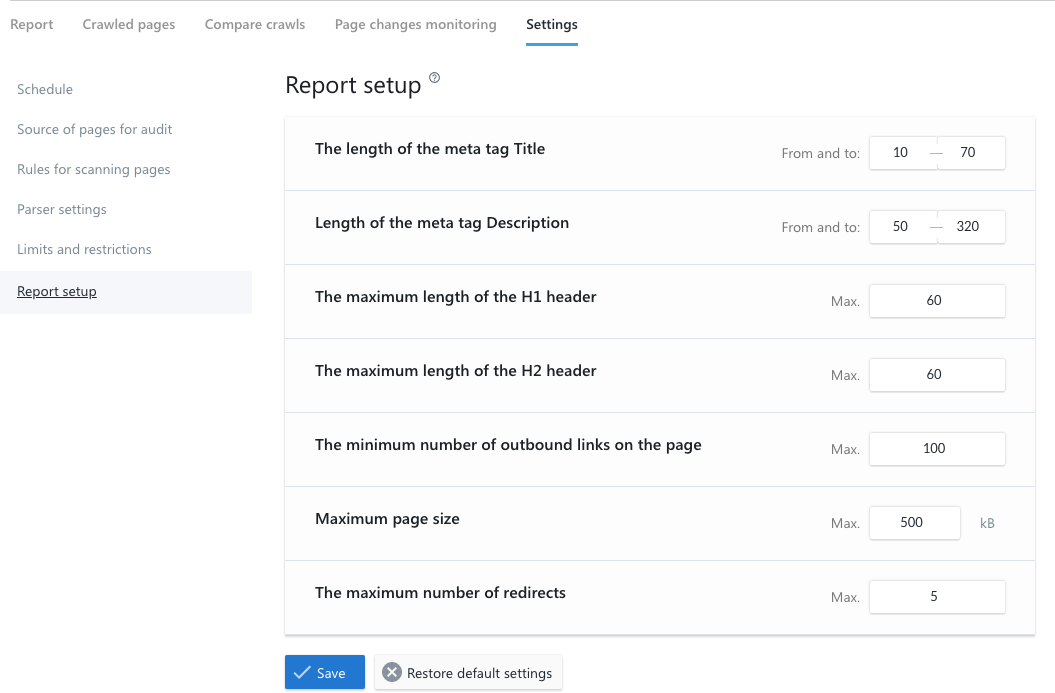Image resolution: width=1055 pixels, height=693 pixels.
Task: Click the meta Title minimum length field
Action: [901, 153]
